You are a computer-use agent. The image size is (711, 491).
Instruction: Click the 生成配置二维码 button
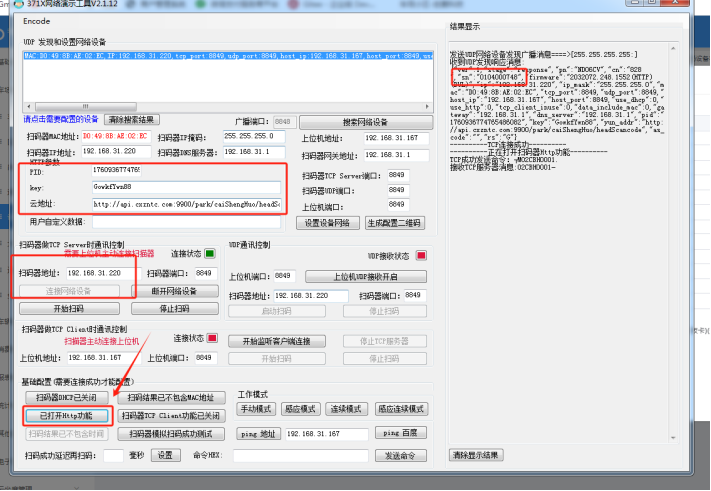(394, 223)
